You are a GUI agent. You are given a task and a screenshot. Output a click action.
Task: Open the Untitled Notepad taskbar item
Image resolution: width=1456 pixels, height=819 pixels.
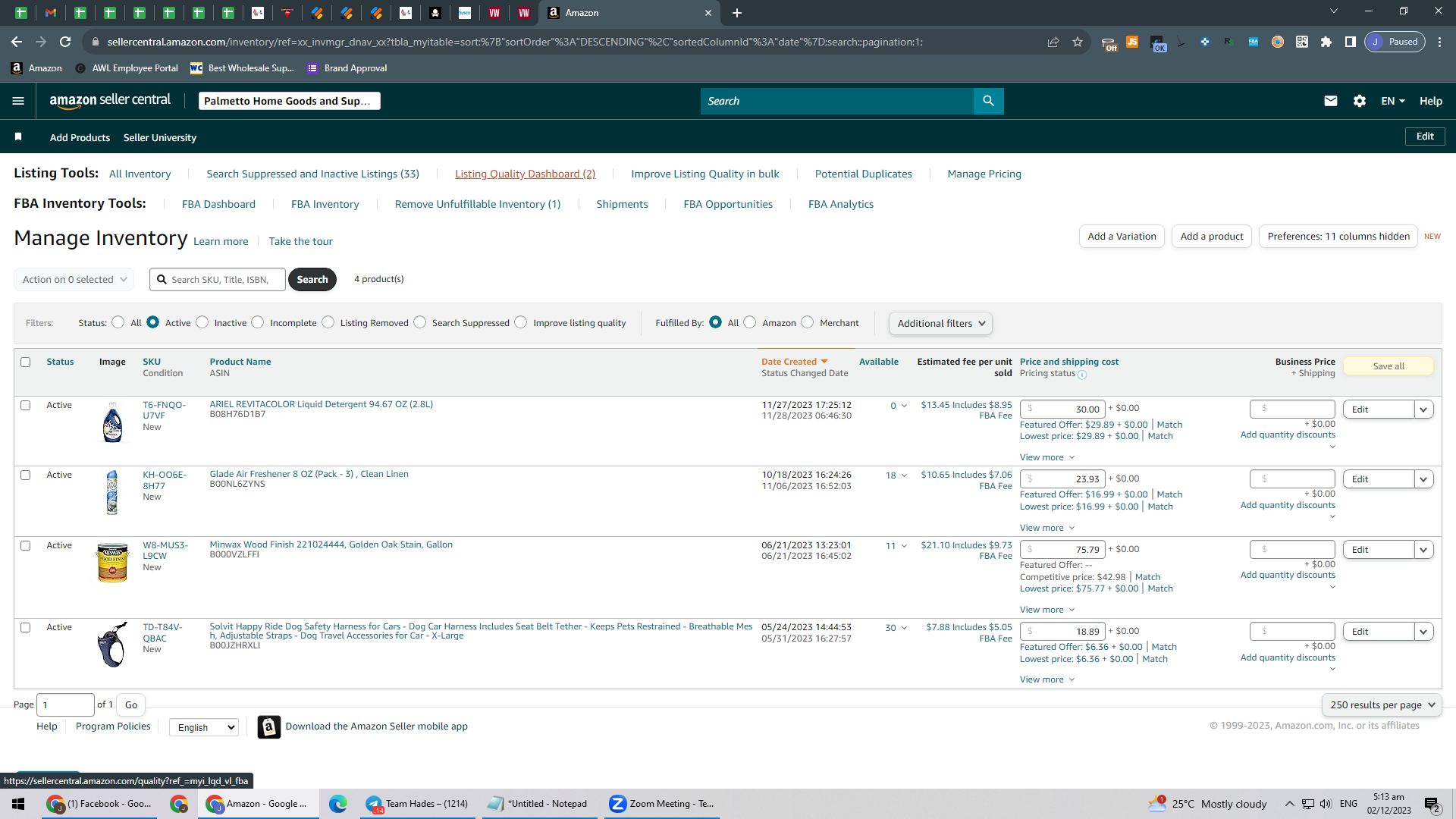pos(538,804)
